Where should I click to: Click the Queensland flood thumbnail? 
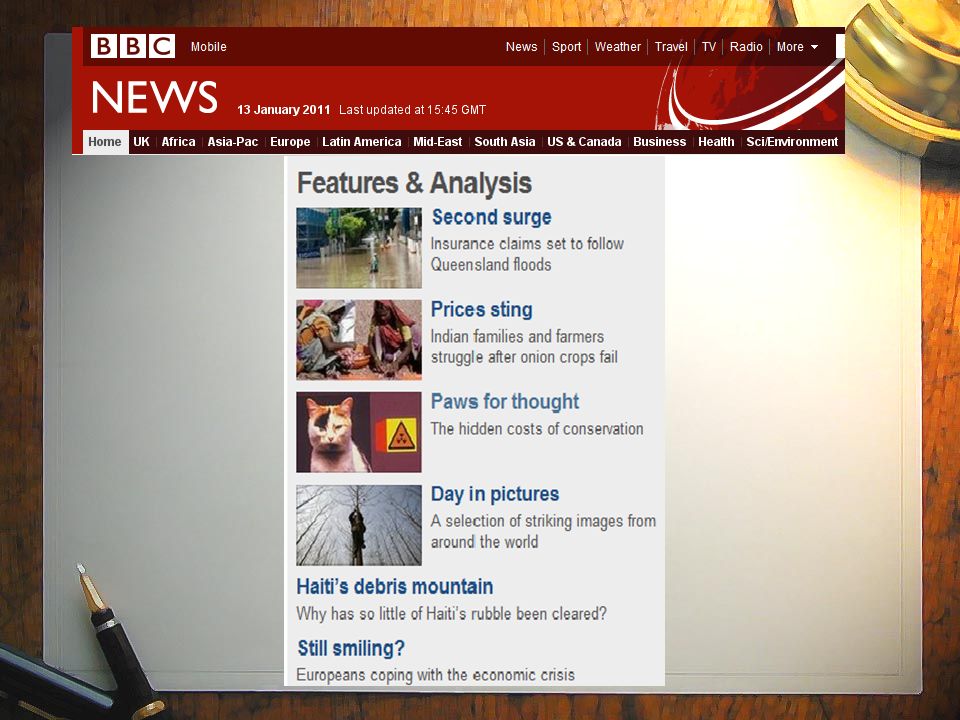tap(359, 248)
